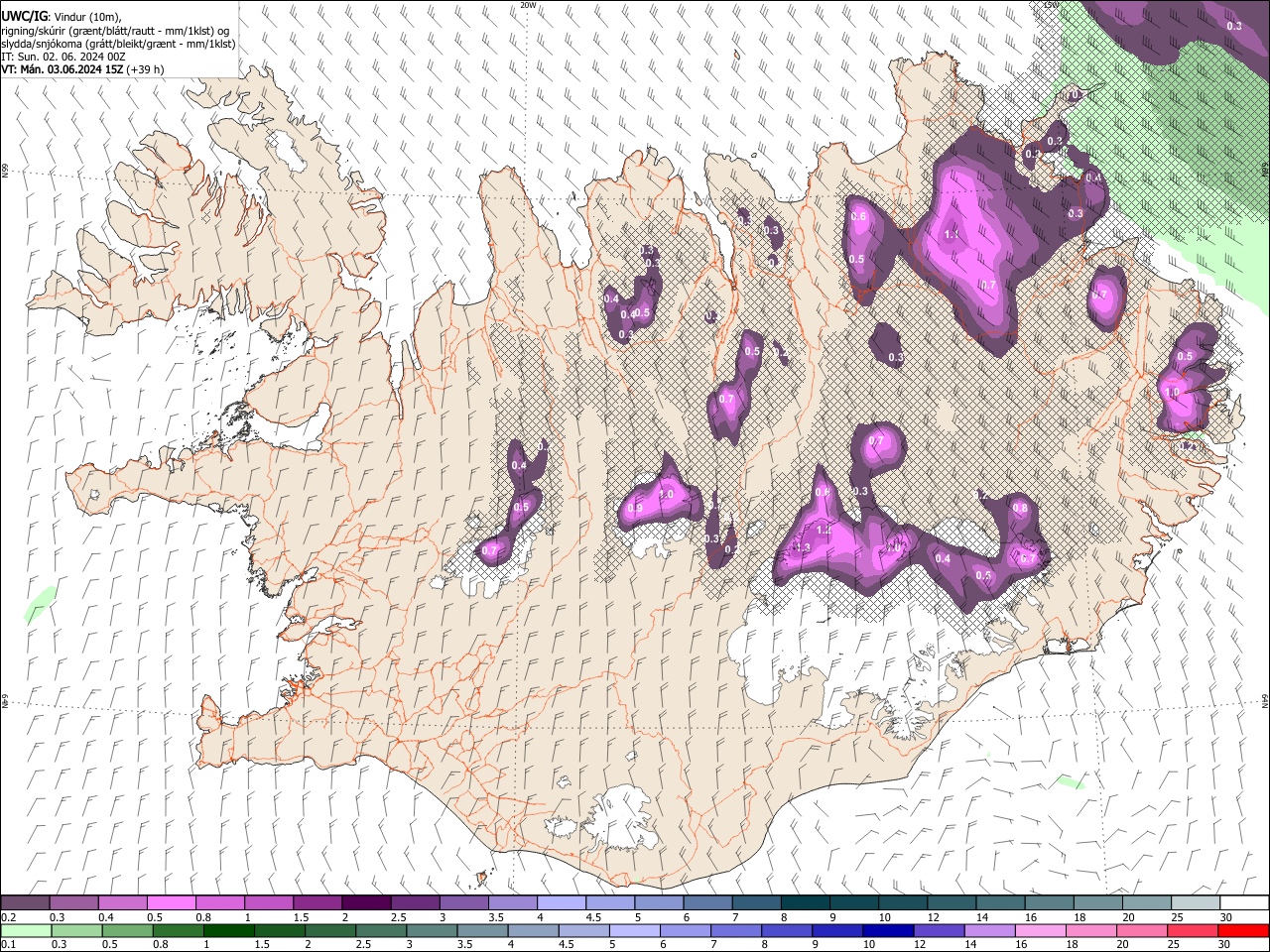Click the 0.2–0.3 dark mauve snow legend swatch
The image size is (1270, 952).
(x=26, y=903)
